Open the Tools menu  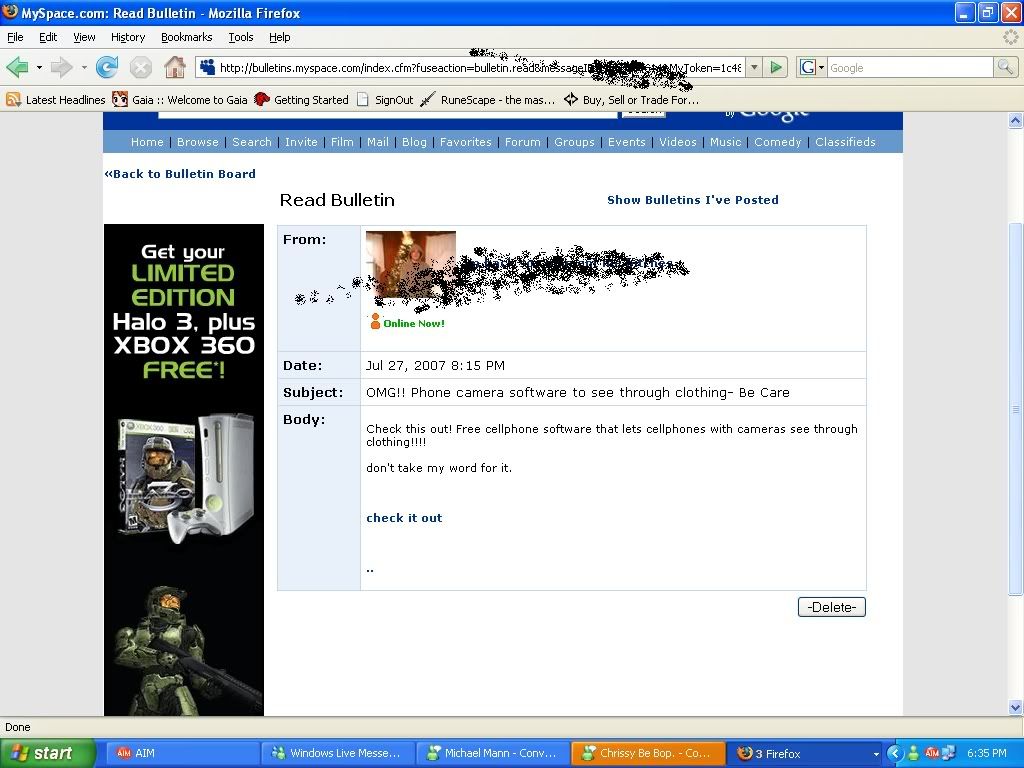pos(241,37)
